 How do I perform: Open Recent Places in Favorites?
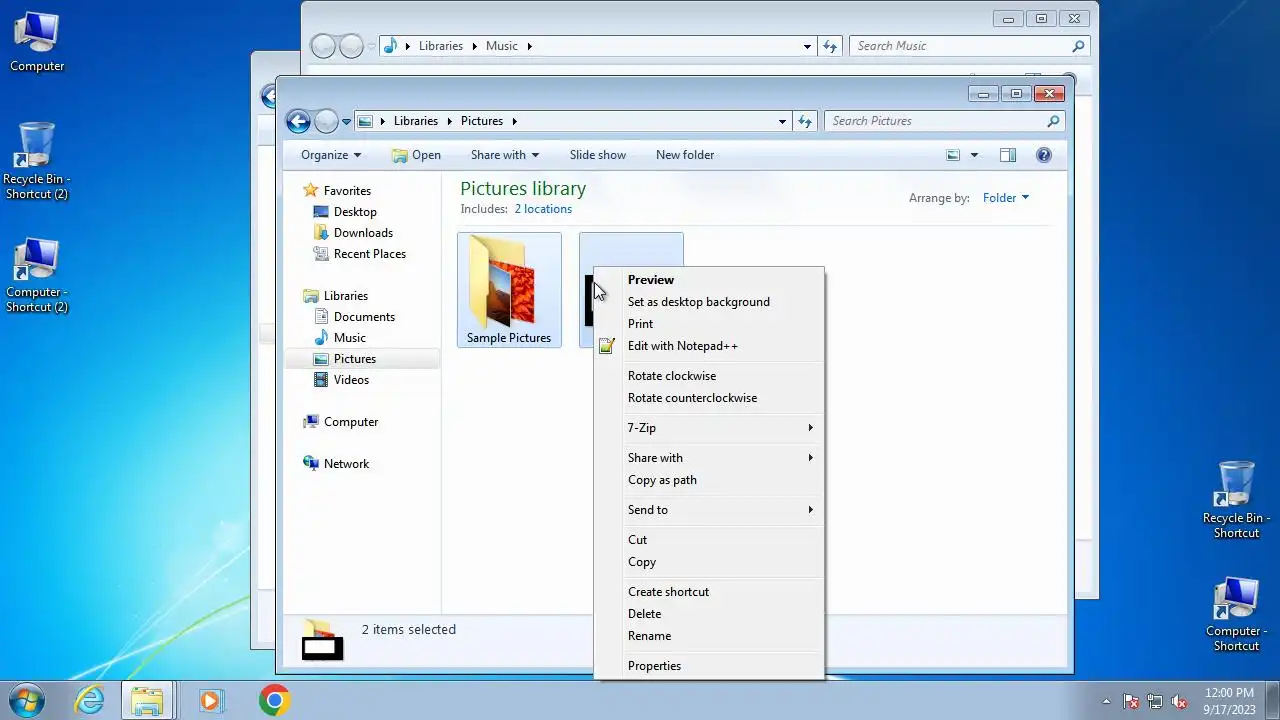pos(370,254)
